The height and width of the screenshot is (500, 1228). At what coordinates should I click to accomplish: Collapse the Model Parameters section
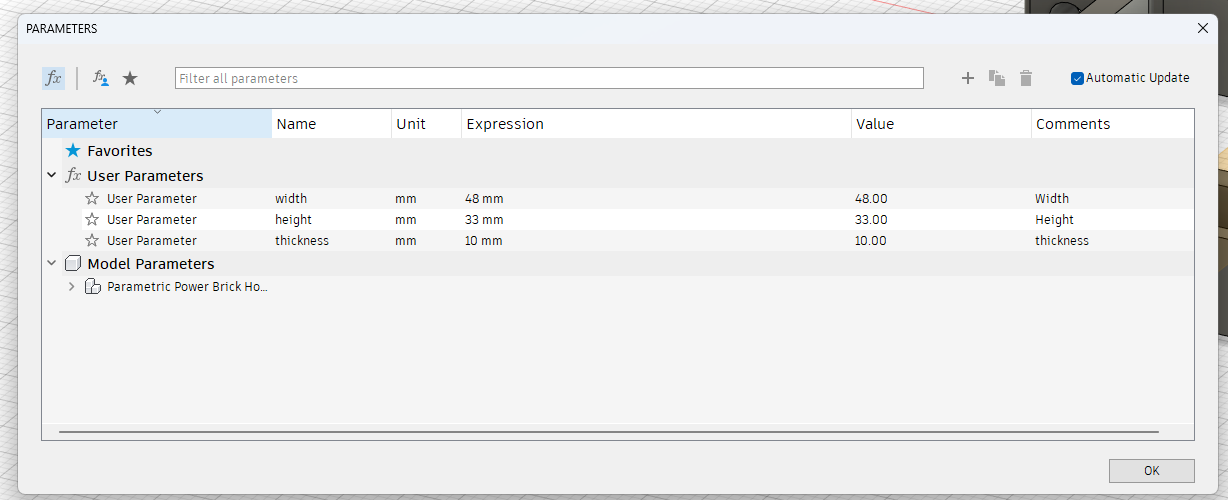tap(52, 264)
